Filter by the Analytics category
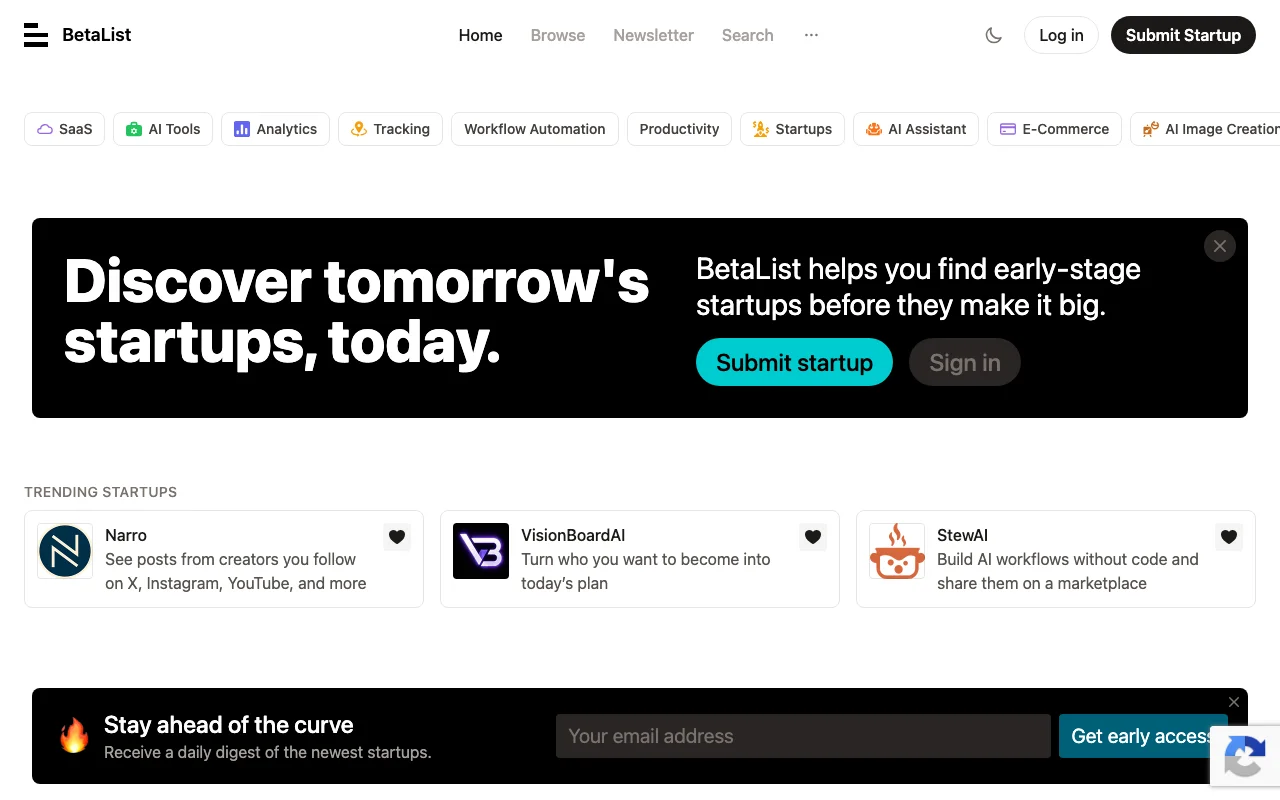This screenshot has height=800, width=1280. (275, 129)
